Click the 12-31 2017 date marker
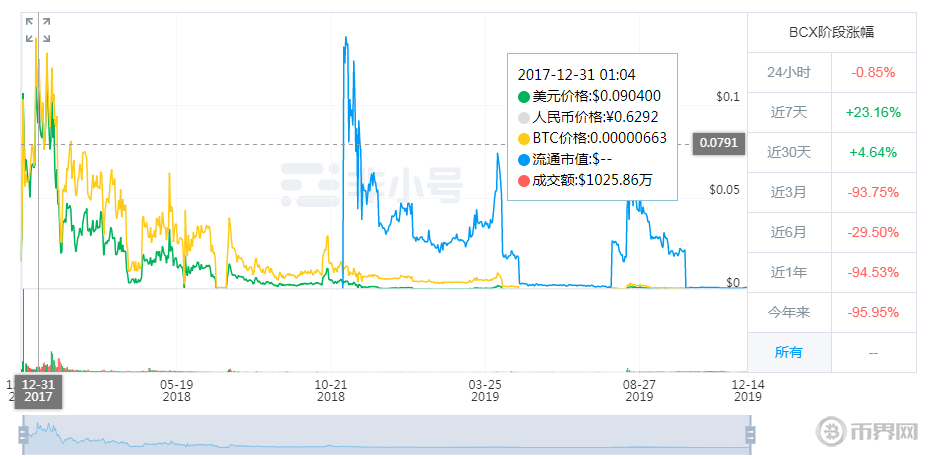929x459 pixels. pyautogui.click(x=38, y=390)
